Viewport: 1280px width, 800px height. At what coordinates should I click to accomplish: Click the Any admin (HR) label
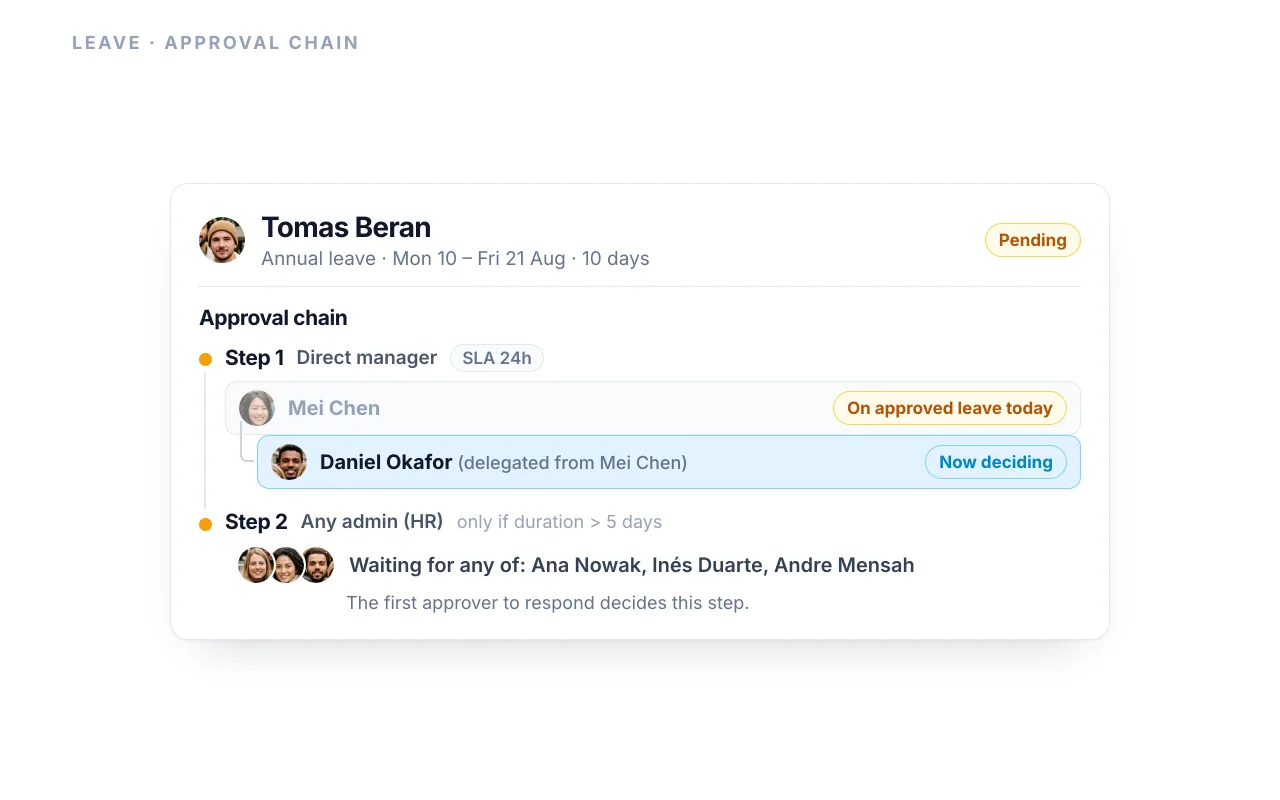(372, 522)
